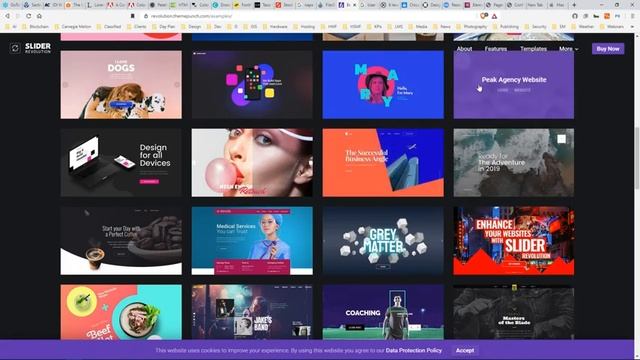640x360 pixels.
Task: Click the Brave rewards triangle icon
Action: pyautogui.click(x=494, y=16)
